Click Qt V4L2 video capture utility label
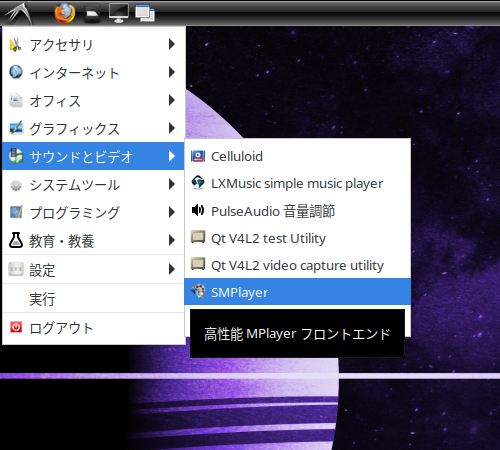 (297, 266)
